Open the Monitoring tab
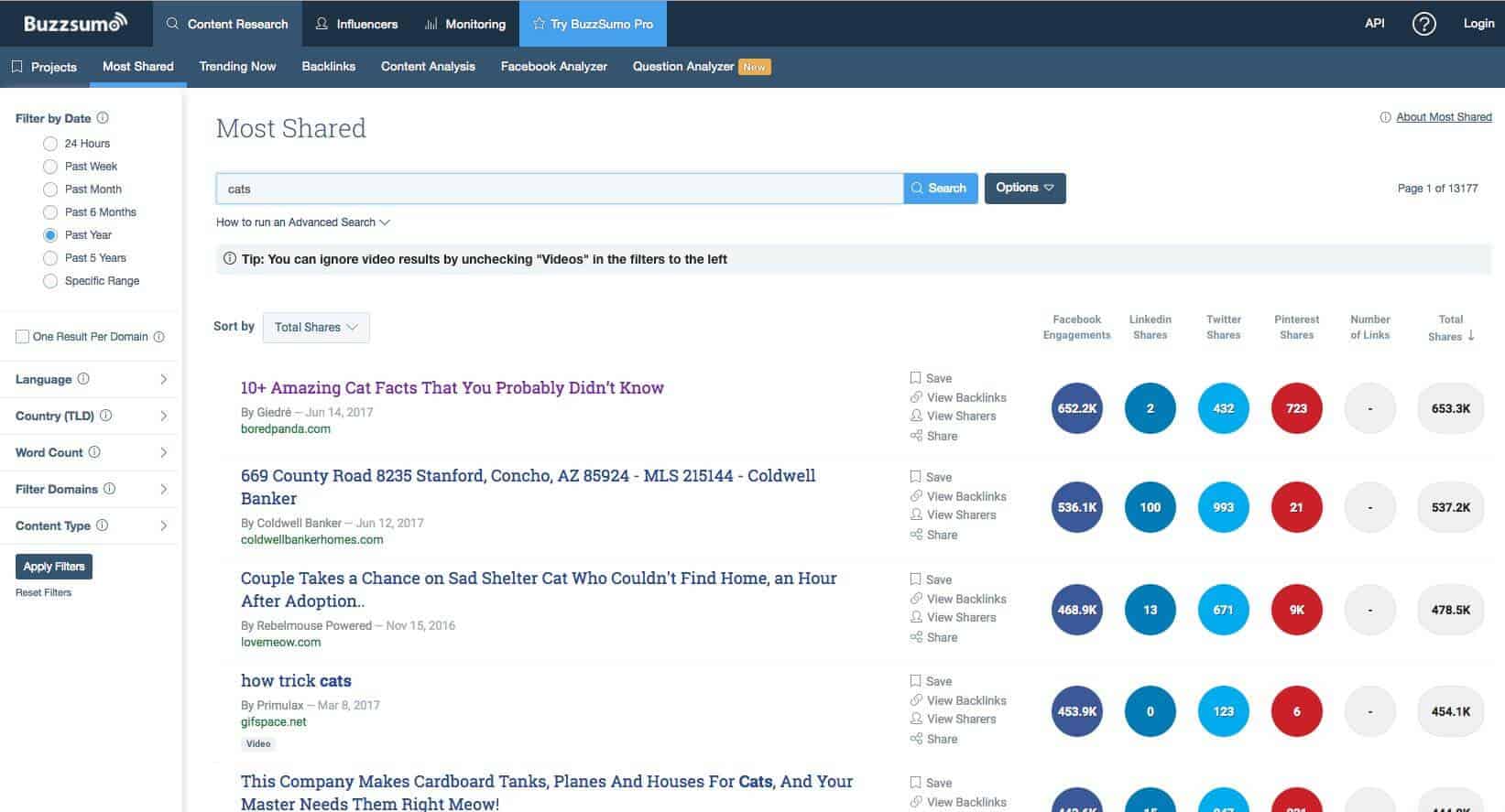This screenshot has height=812, width=1505. [465, 24]
